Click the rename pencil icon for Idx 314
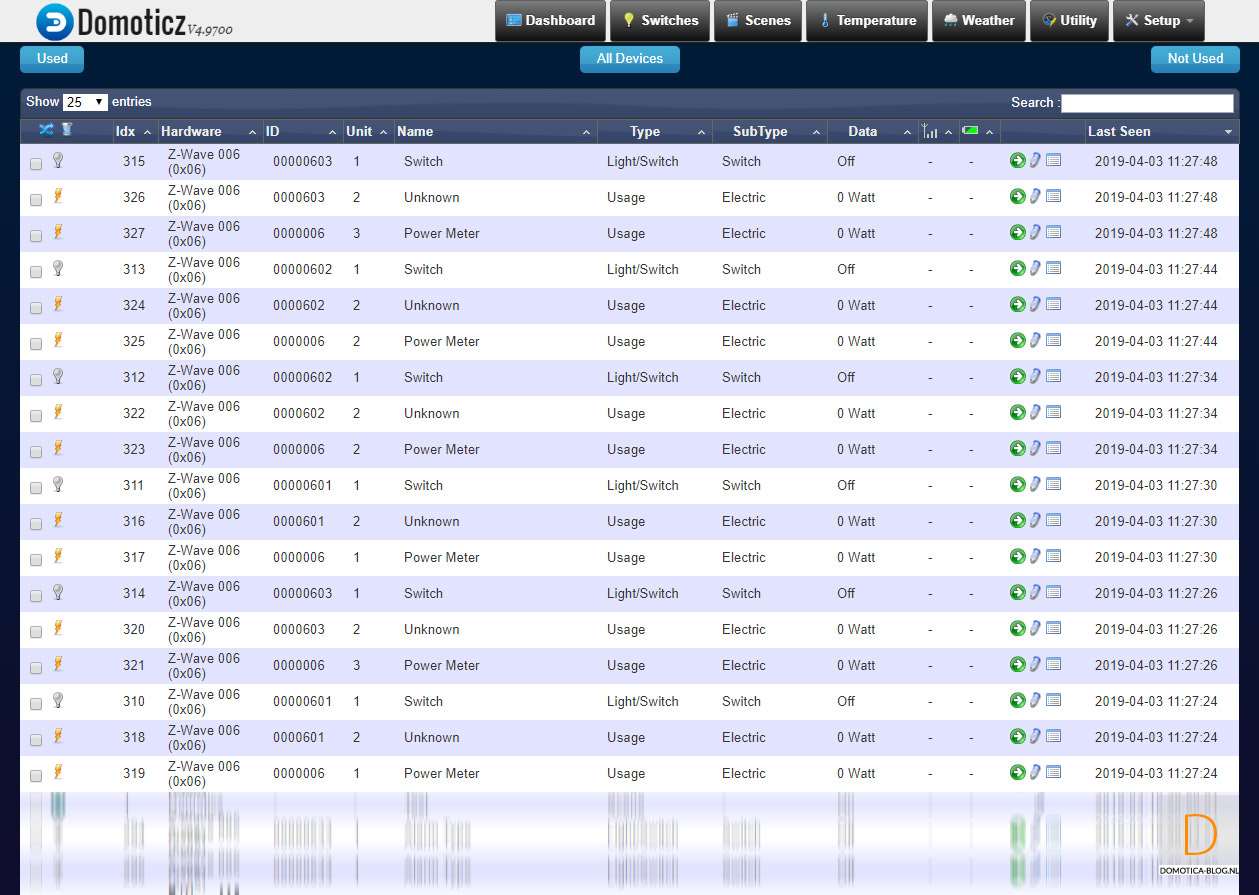 point(1036,592)
